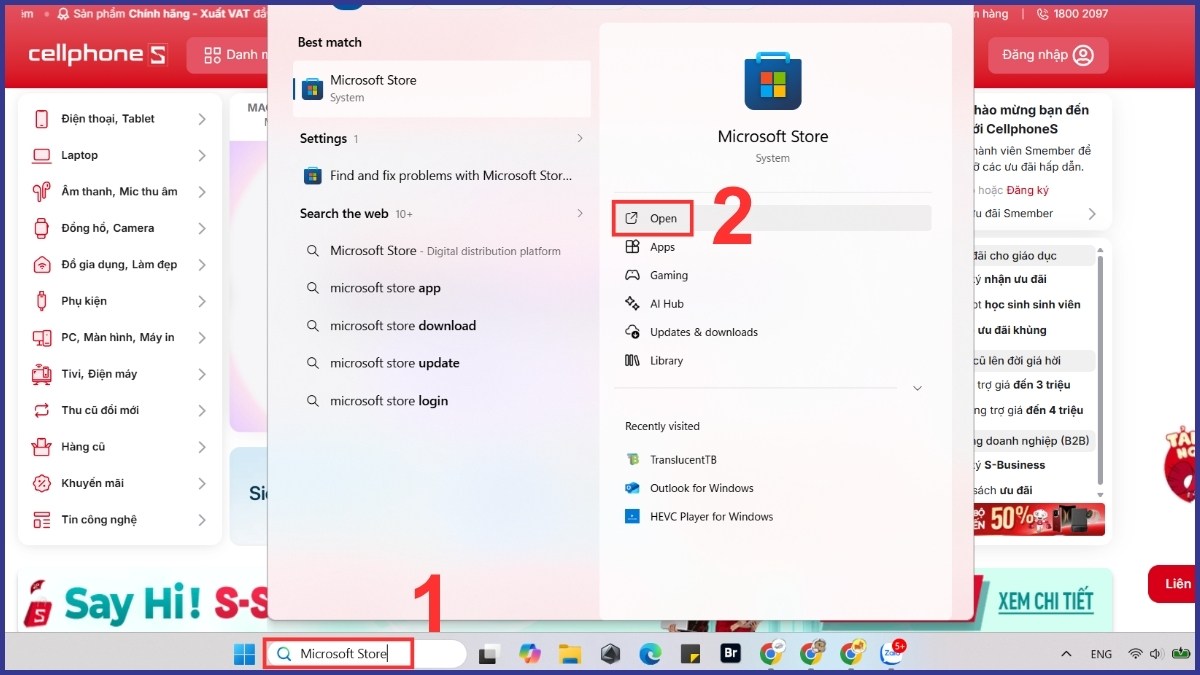Launch Copilot from the taskbar
This screenshot has height=675, width=1200.
point(529,654)
